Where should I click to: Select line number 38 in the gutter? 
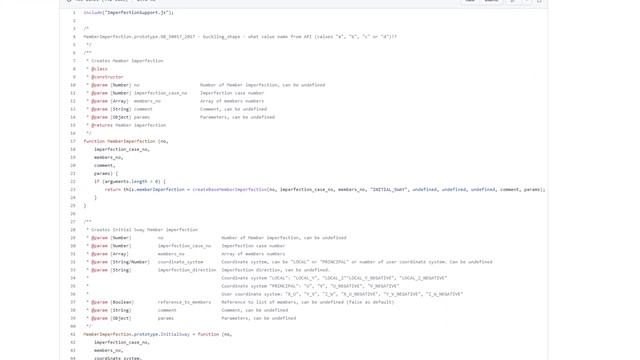click(73, 310)
